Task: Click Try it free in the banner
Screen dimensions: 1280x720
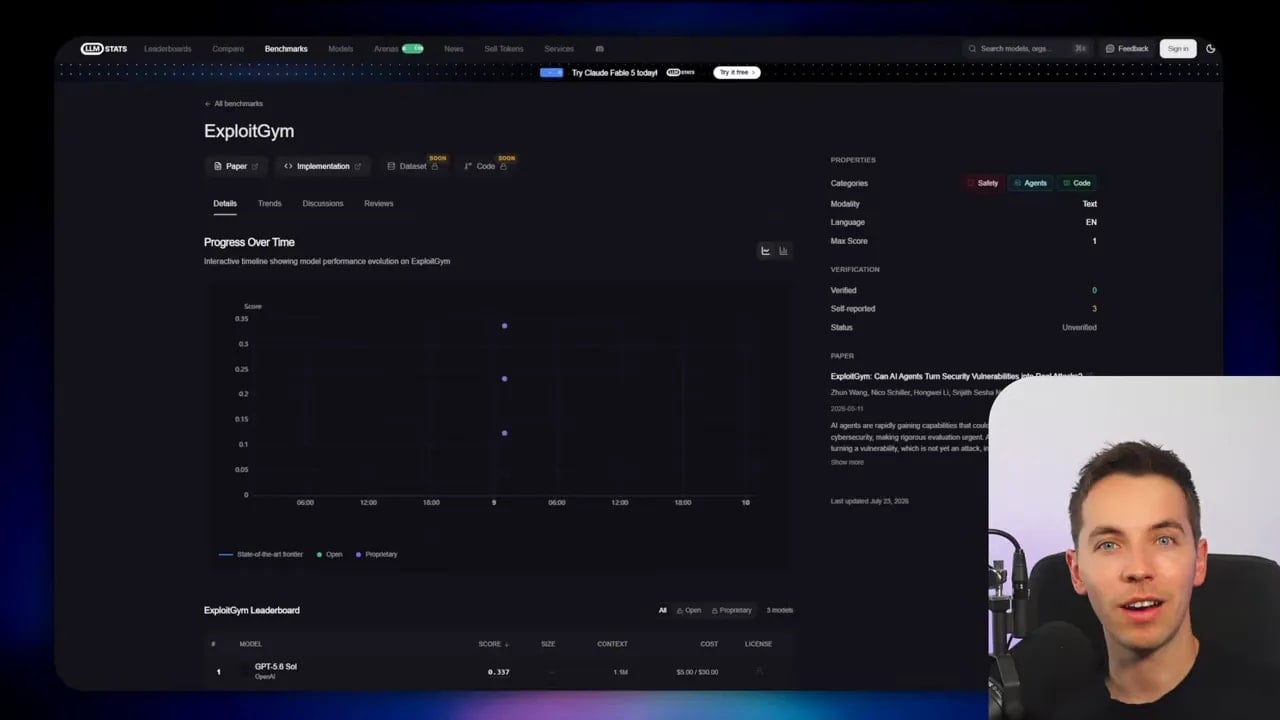Action: pyautogui.click(x=736, y=73)
